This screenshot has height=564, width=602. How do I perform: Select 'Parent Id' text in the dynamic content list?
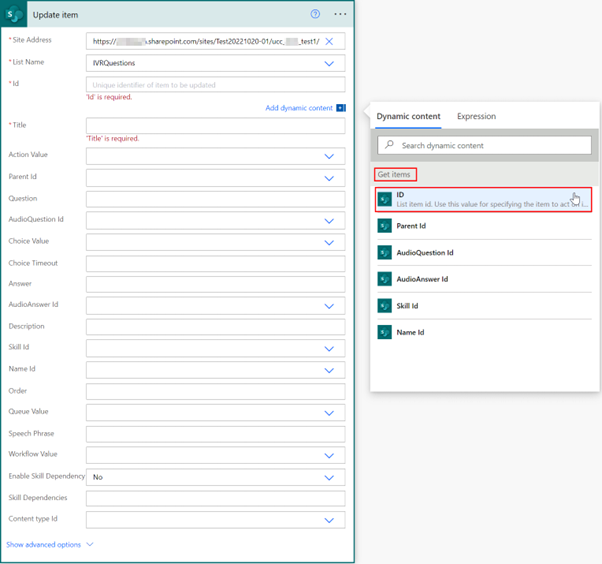click(x=411, y=226)
